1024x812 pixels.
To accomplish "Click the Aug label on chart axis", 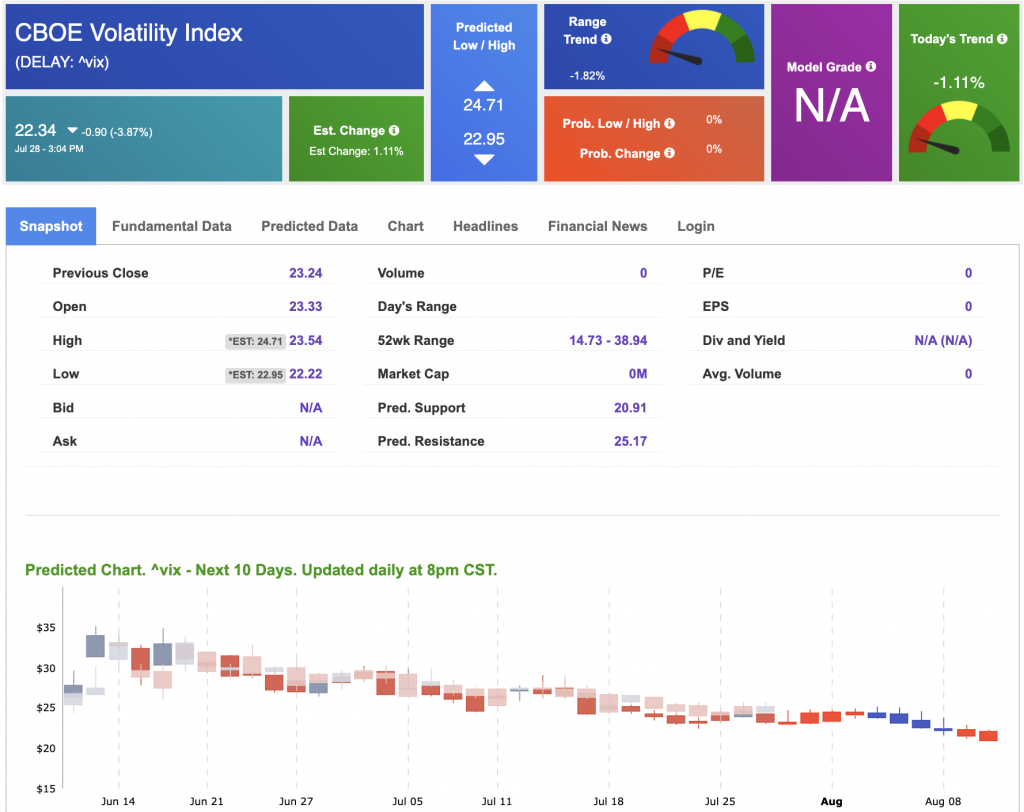I will [x=831, y=801].
